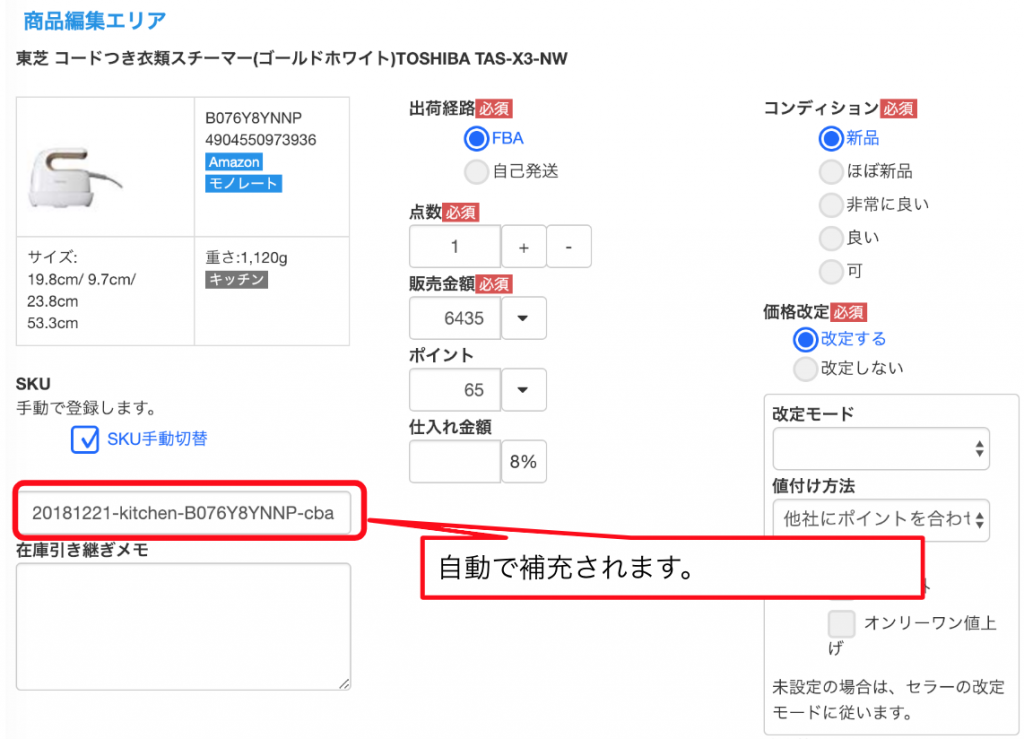Click the 点数 quantity input field
The height and width of the screenshot is (739, 1024).
[455, 247]
